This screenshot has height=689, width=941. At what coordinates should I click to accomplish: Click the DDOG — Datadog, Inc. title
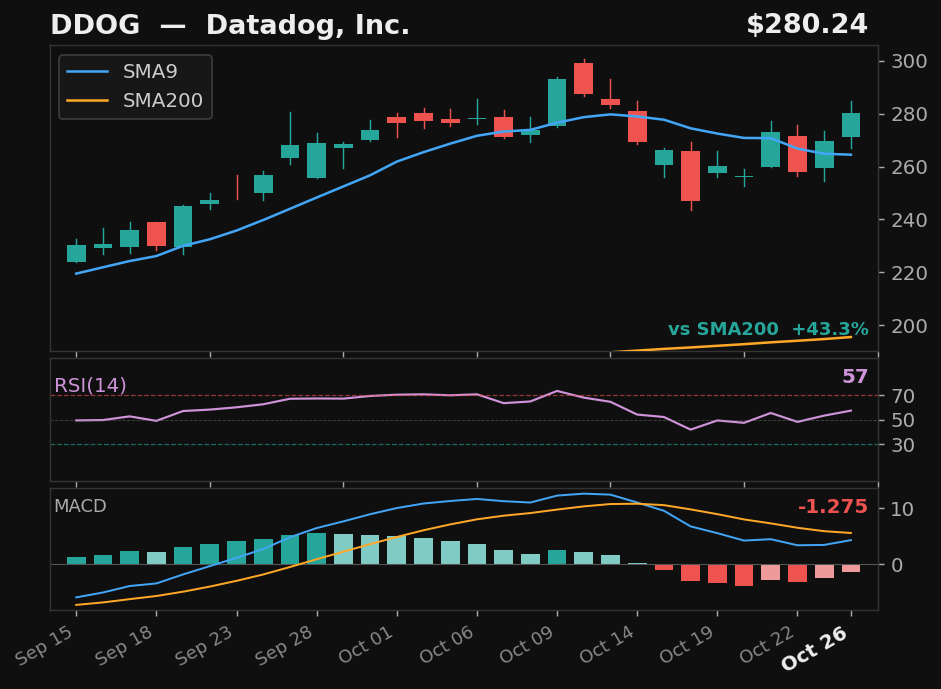[x=230, y=25]
